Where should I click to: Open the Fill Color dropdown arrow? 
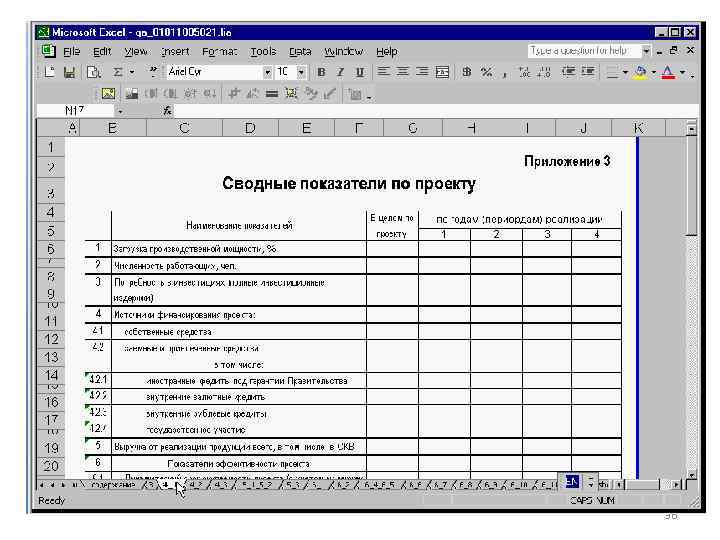click(x=653, y=73)
